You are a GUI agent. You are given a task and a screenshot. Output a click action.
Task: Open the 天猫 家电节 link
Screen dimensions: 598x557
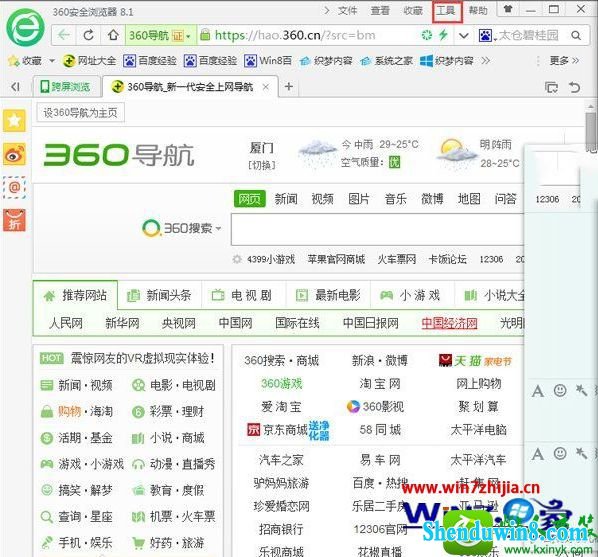[x=475, y=361]
